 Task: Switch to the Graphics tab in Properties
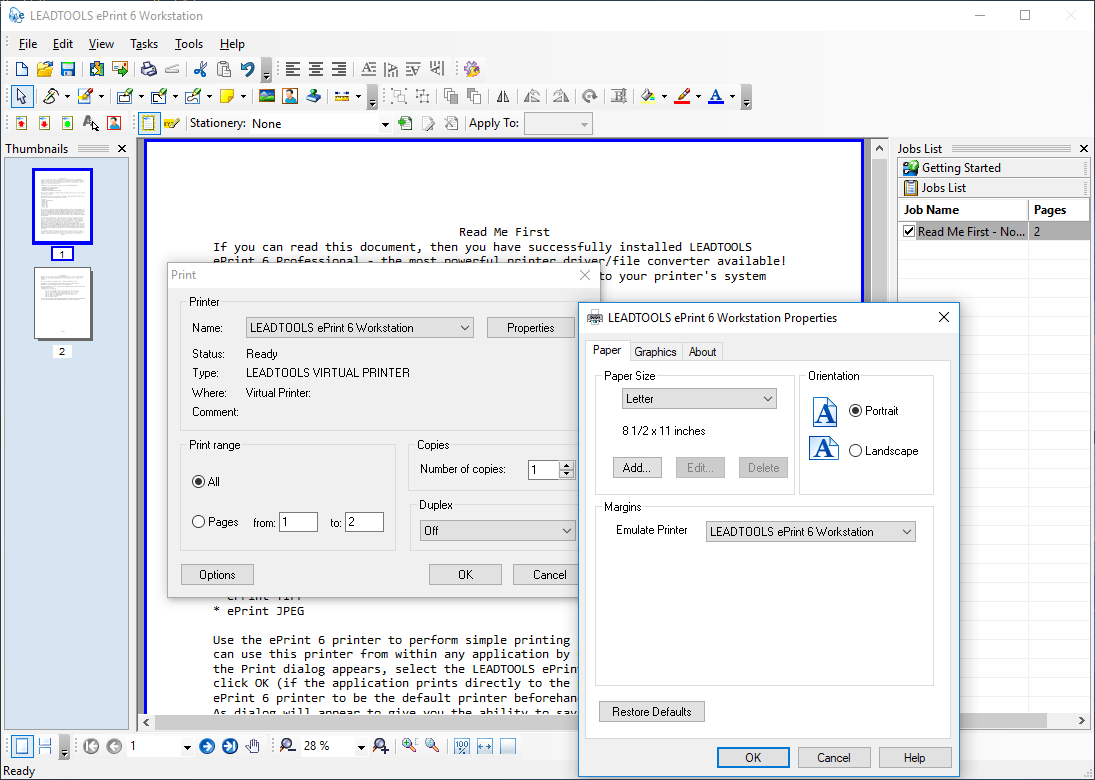[x=655, y=351]
